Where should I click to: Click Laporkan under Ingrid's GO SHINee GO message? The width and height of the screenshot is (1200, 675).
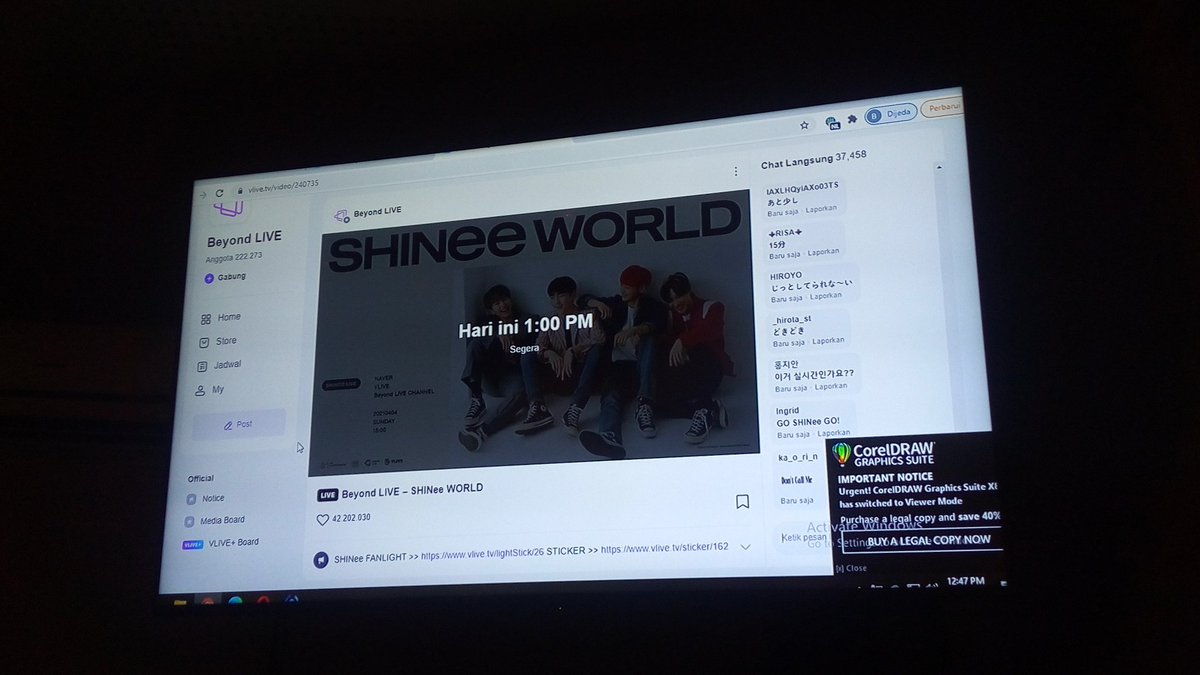click(833, 432)
